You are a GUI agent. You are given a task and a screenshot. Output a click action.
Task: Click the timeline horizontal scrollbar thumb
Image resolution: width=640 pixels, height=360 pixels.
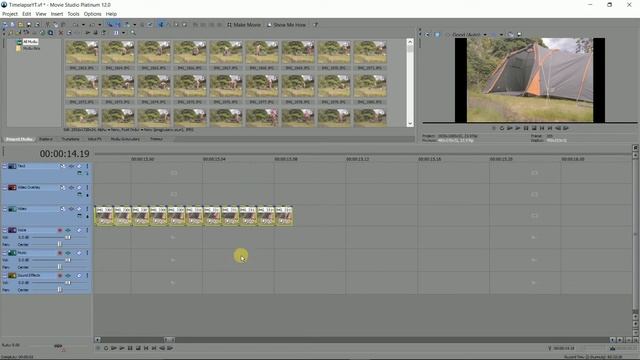(169, 340)
